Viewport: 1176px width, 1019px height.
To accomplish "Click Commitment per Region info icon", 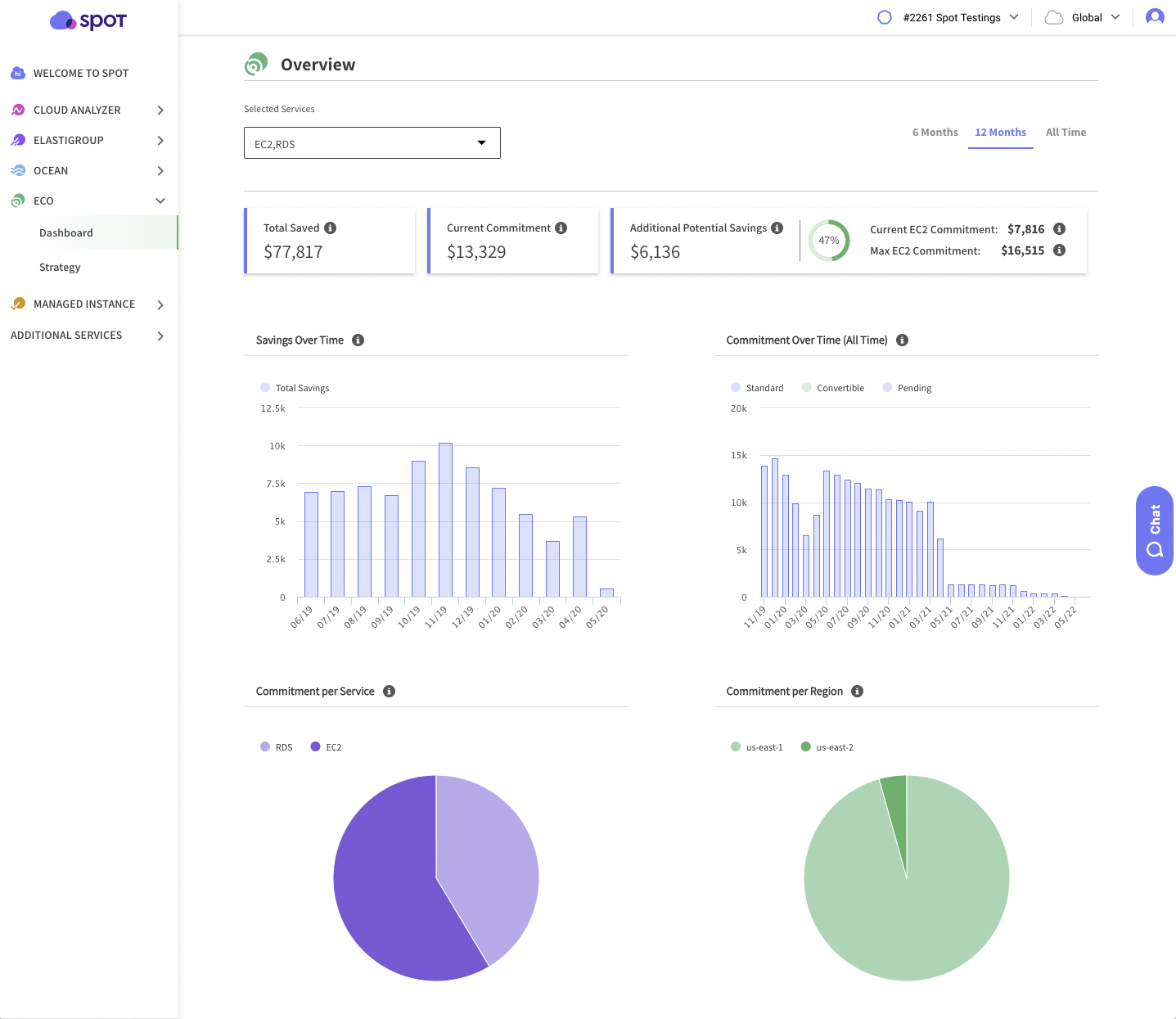I will pos(857,692).
